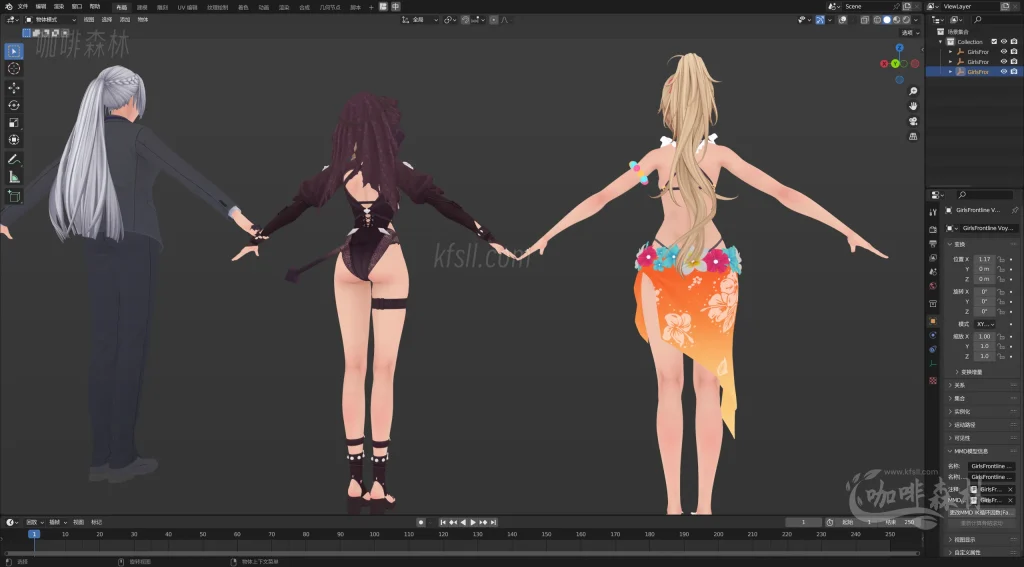Switch to rendered viewport shading
1024x567 pixels.
pyautogui.click(x=906, y=20)
